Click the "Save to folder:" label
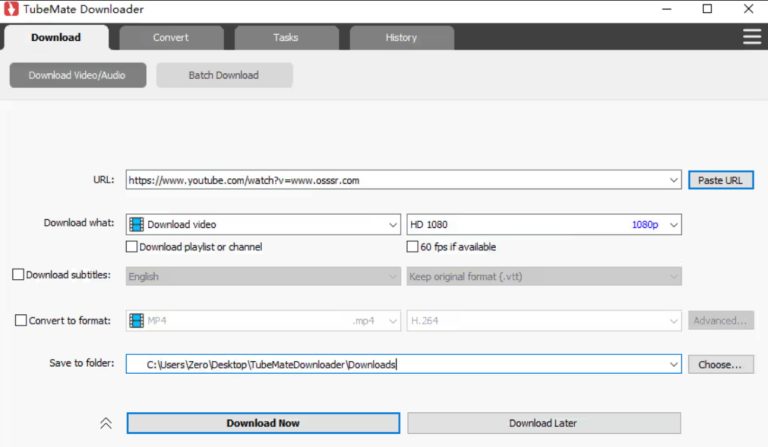The width and height of the screenshot is (768, 447). pyautogui.click(x=82, y=363)
